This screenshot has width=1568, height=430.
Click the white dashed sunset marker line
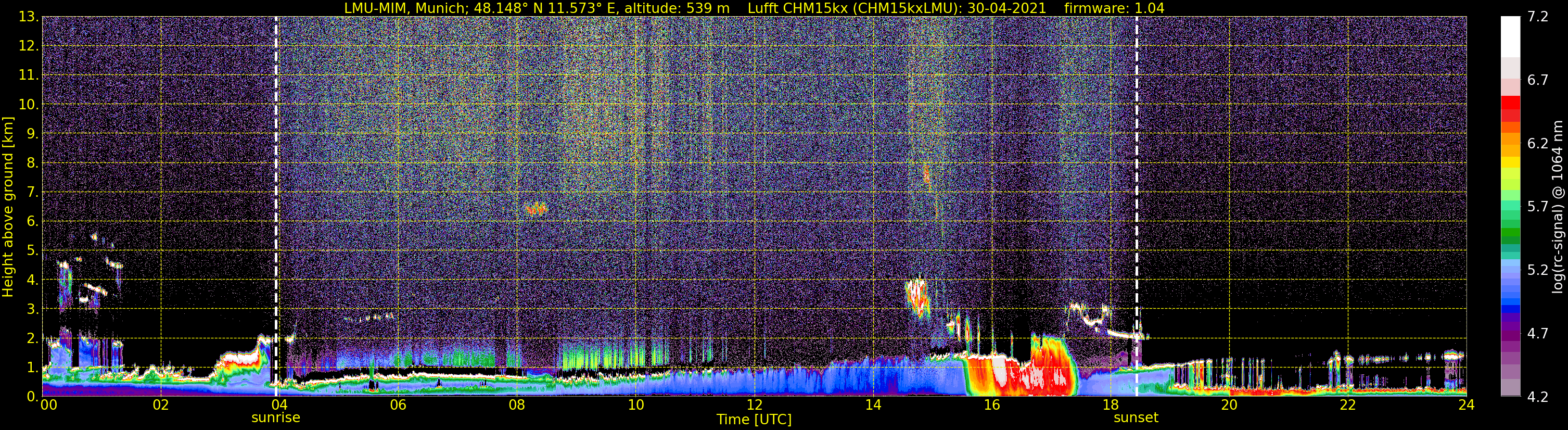tap(1137, 206)
